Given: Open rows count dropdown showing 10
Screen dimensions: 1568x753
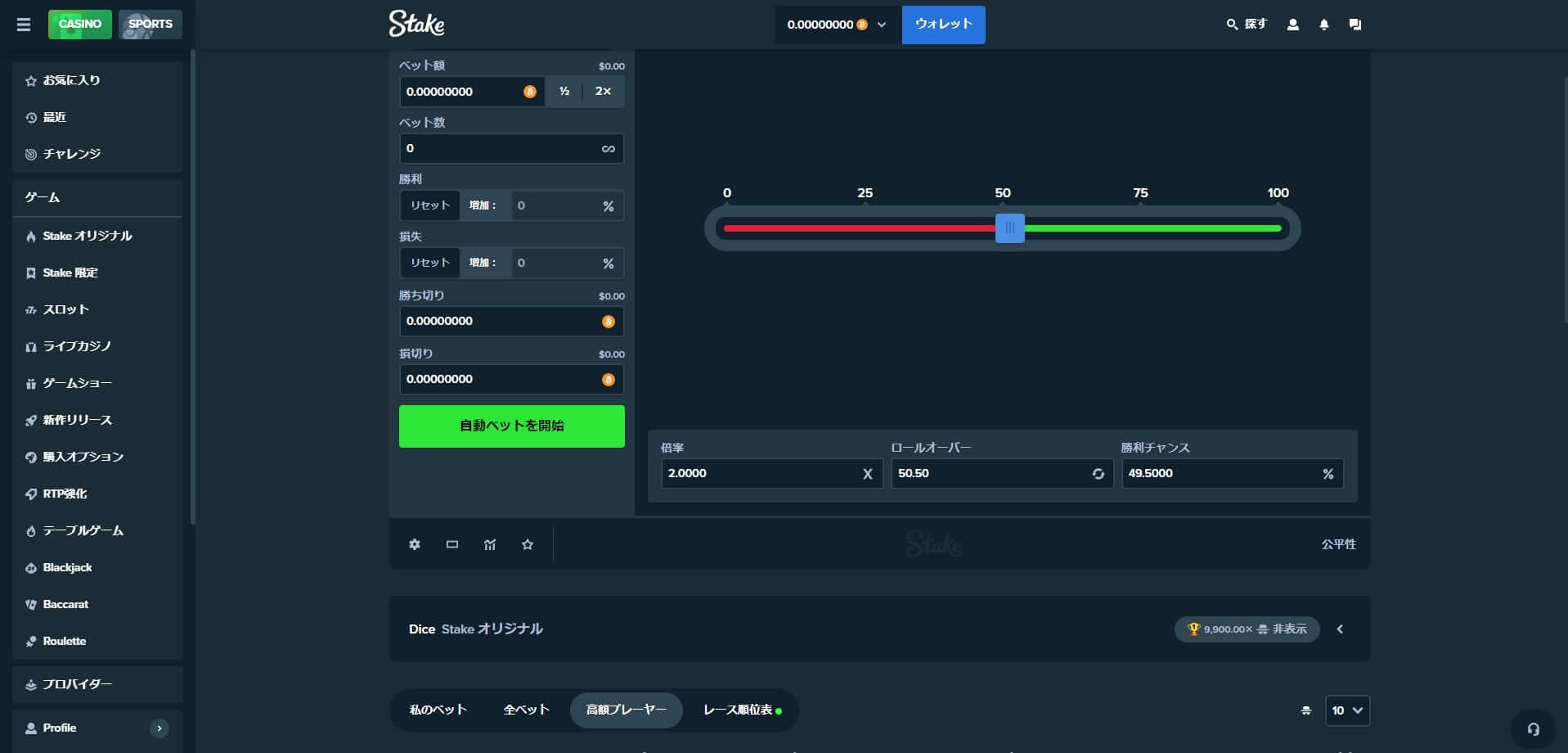Looking at the screenshot, I should (1347, 710).
